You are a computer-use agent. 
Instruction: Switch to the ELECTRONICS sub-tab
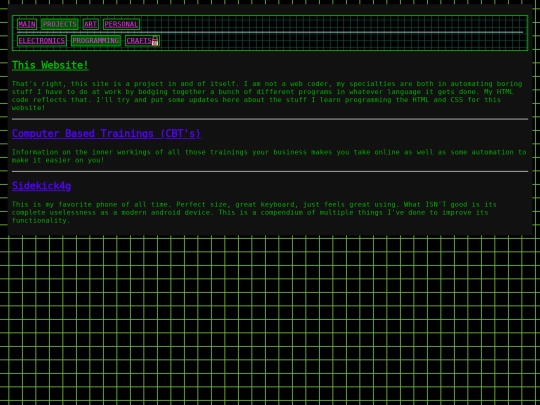click(x=42, y=41)
